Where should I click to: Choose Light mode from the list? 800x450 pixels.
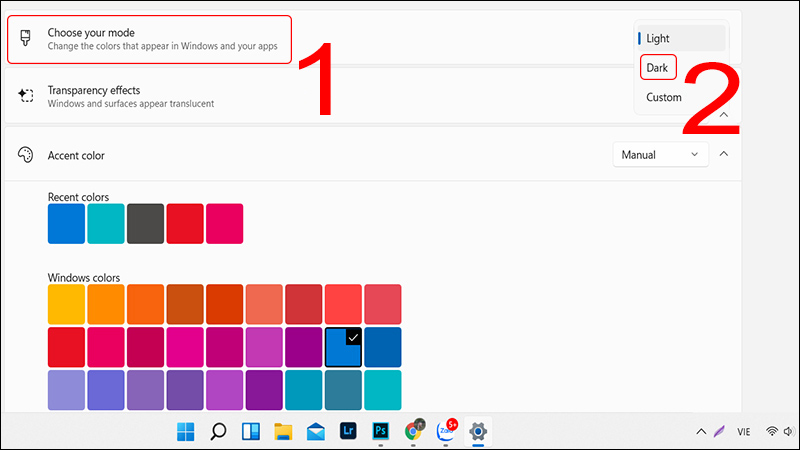(659, 38)
